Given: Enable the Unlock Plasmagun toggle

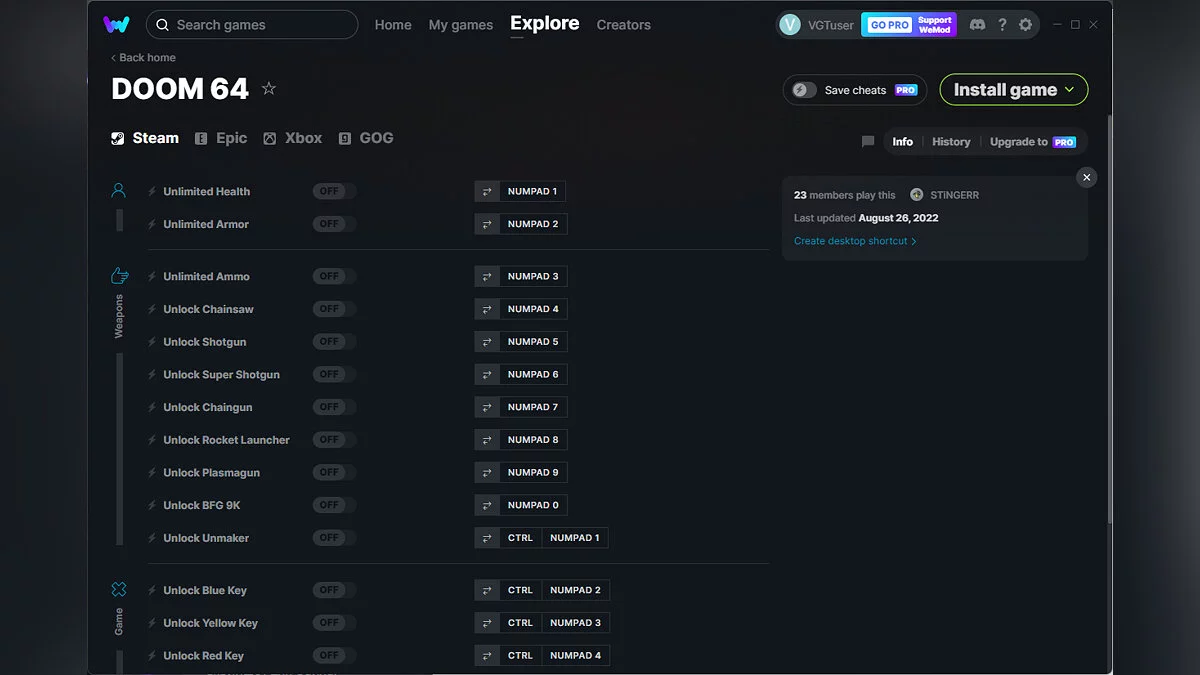Looking at the screenshot, I should [334, 472].
